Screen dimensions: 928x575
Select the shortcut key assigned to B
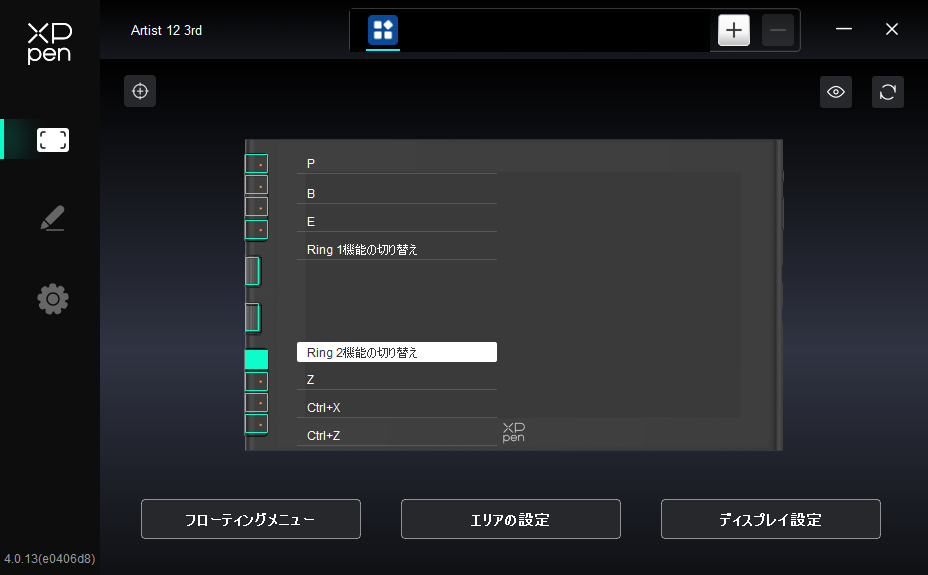point(256,185)
